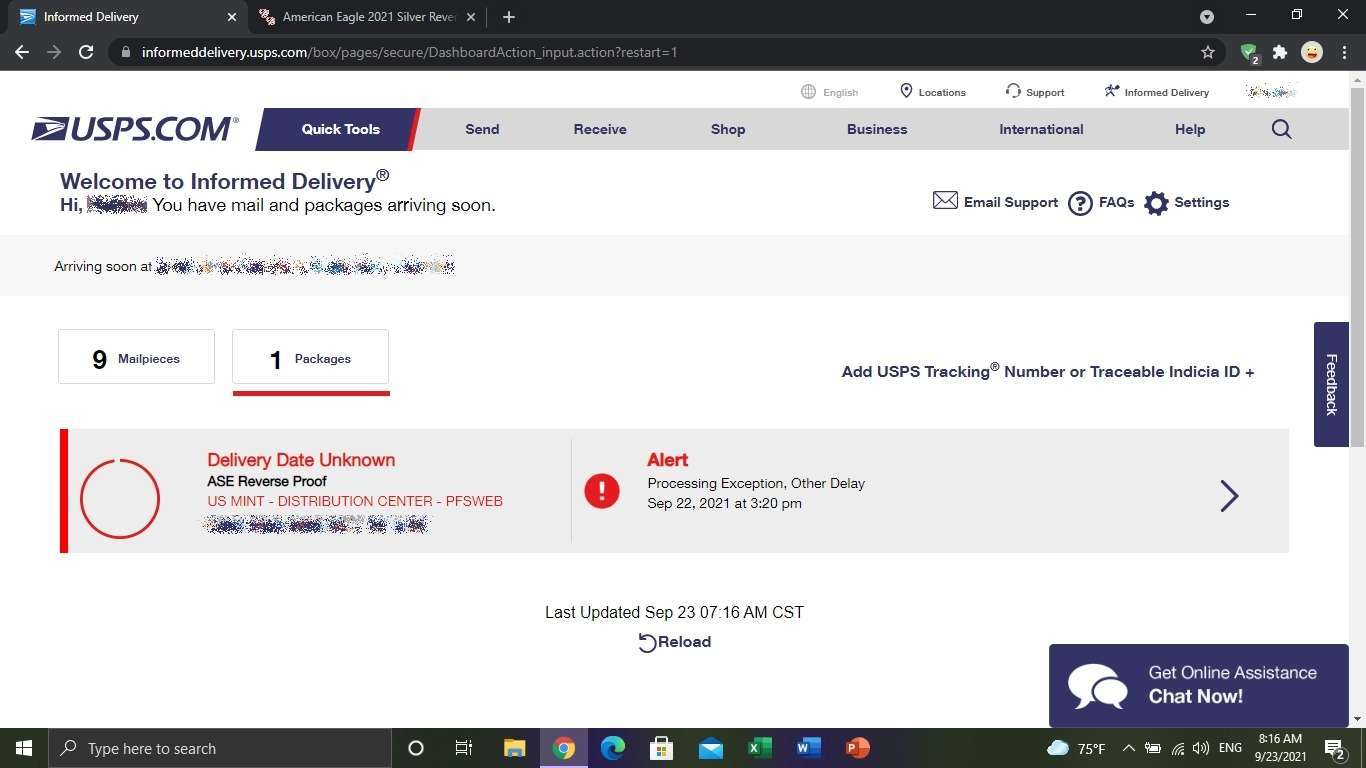Open the Chrome tab search dropdown
The height and width of the screenshot is (768, 1366).
(1207, 17)
